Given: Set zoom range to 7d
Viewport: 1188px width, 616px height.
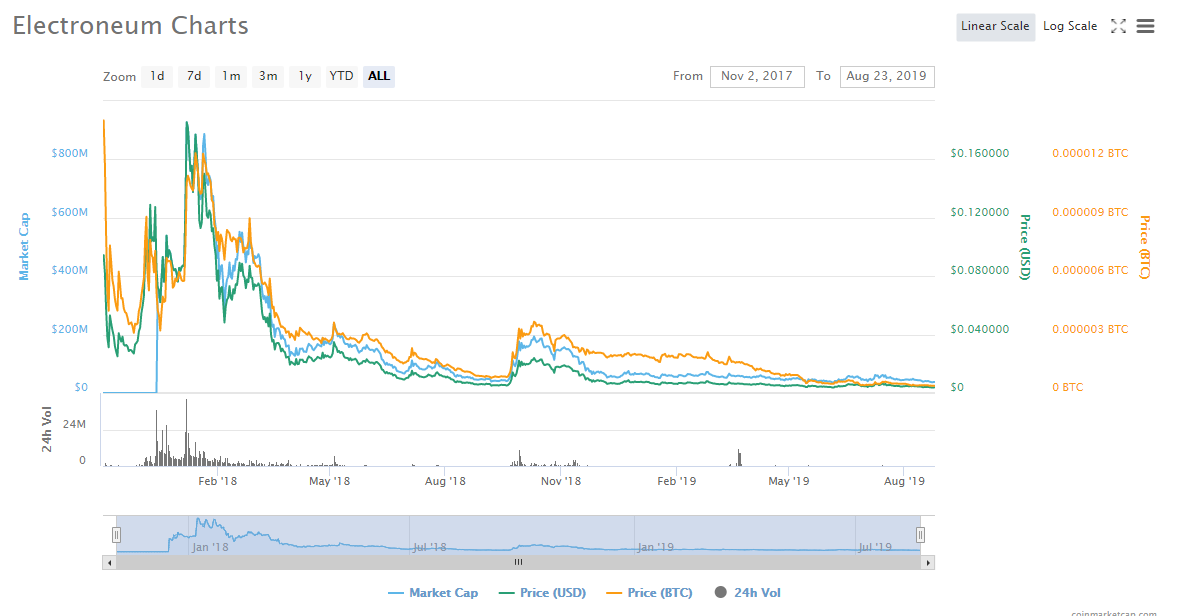Looking at the screenshot, I should pyautogui.click(x=194, y=77).
